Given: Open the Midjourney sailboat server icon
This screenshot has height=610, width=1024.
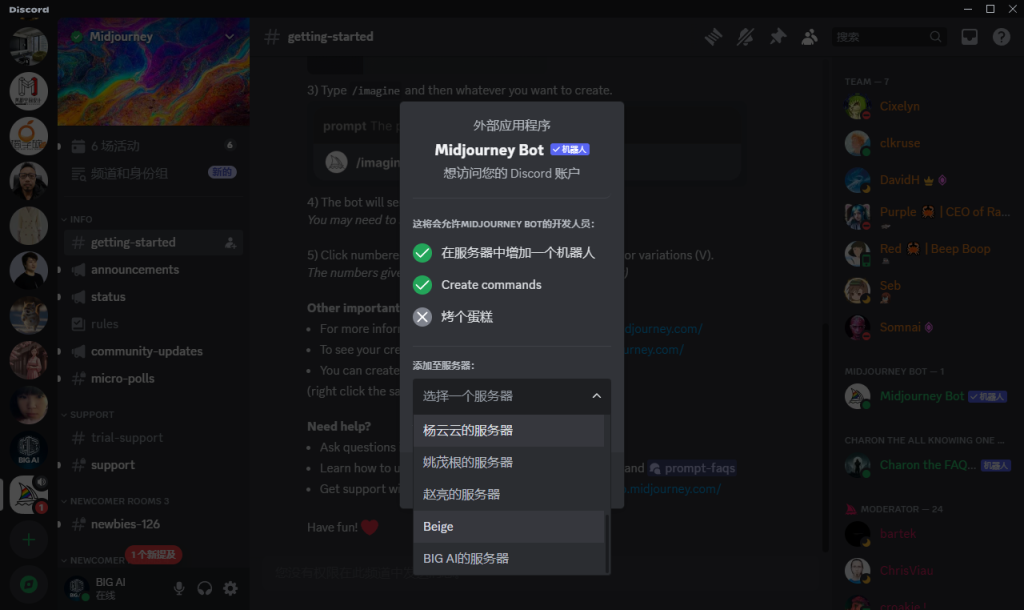Looking at the screenshot, I should (x=29, y=495).
